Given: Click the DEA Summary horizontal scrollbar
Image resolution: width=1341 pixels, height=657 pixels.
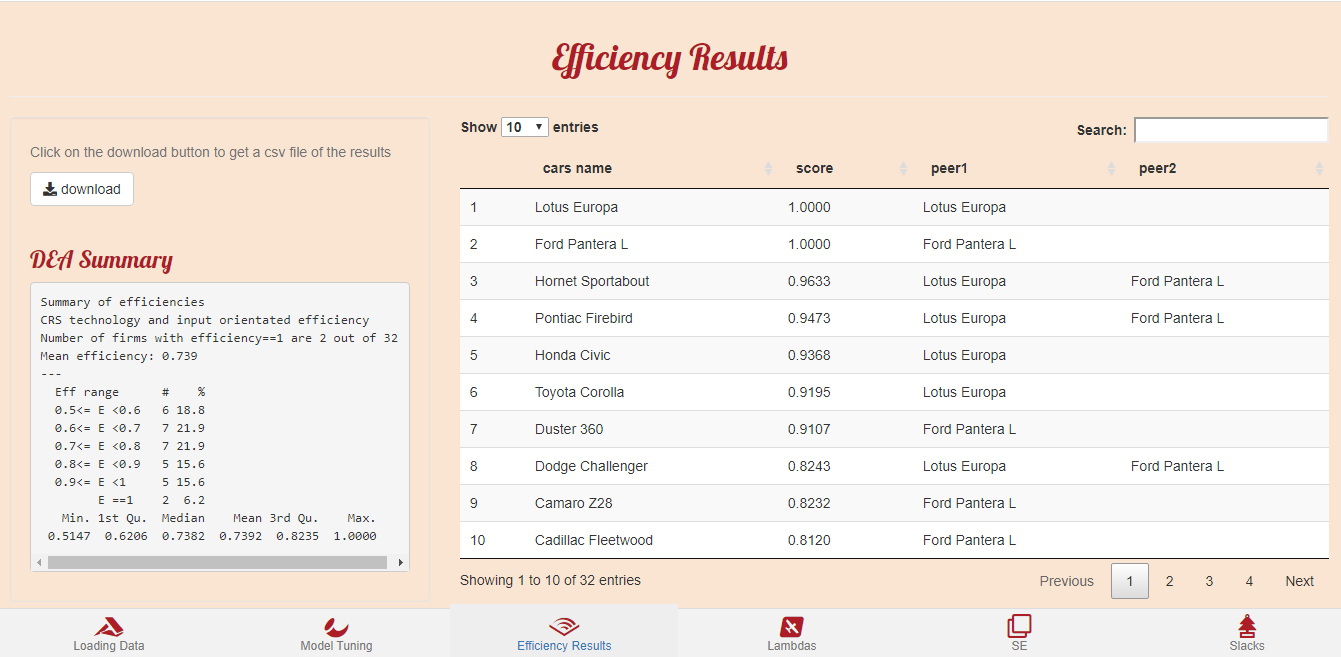Looking at the screenshot, I should (x=217, y=563).
